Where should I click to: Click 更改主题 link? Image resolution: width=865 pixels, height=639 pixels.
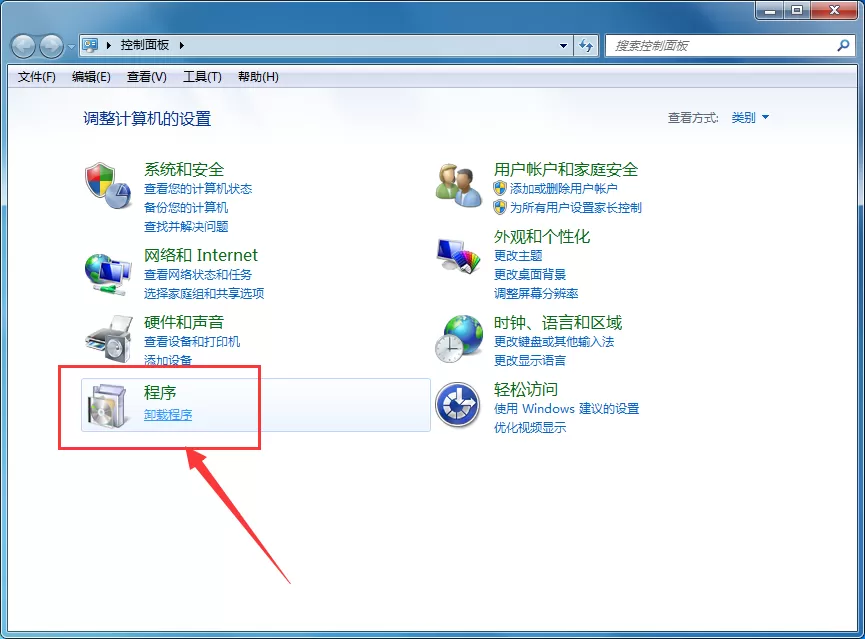click(x=517, y=255)
